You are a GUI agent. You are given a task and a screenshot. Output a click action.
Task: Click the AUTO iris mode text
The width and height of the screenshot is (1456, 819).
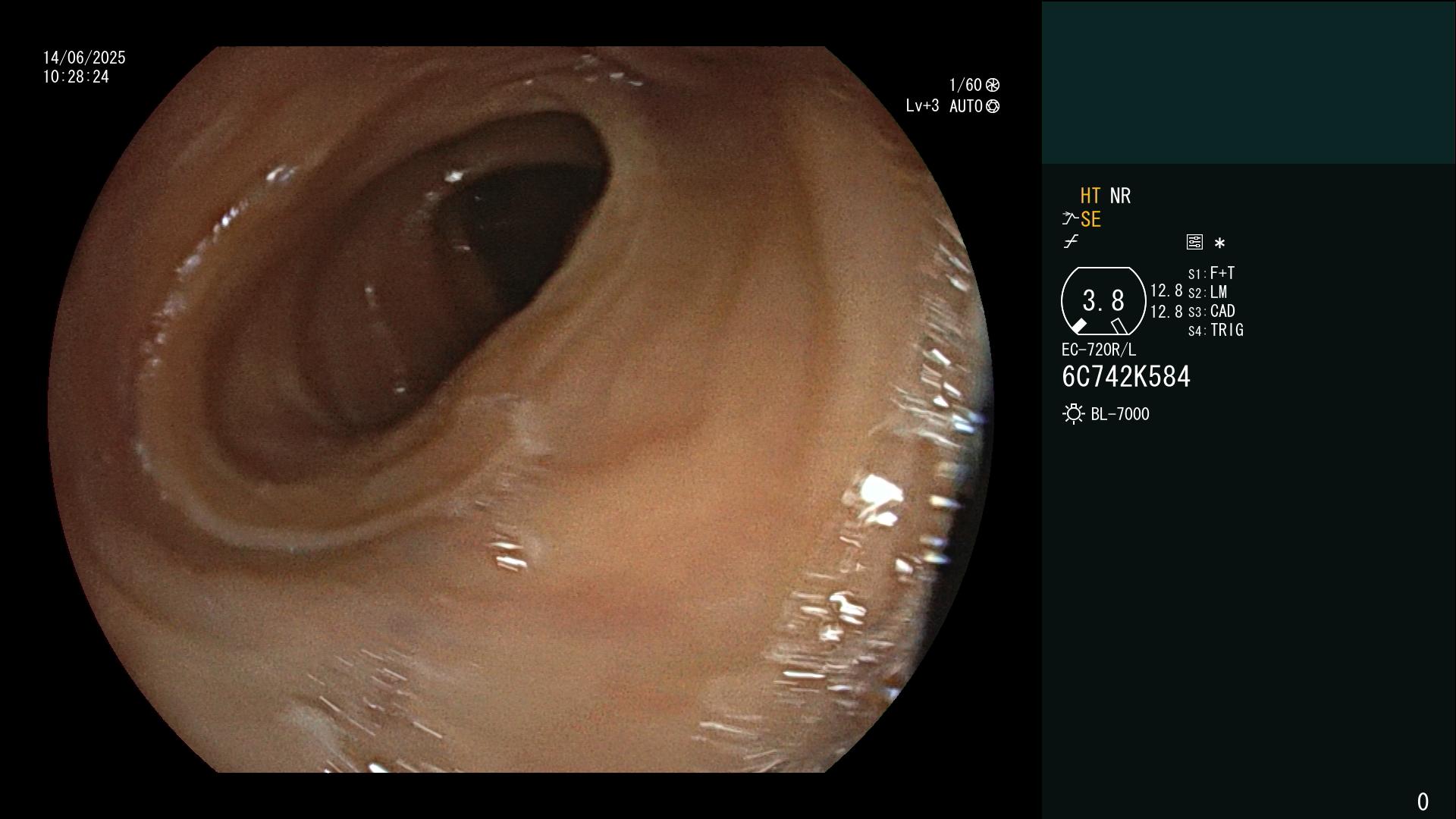click(x=966, y=107)
